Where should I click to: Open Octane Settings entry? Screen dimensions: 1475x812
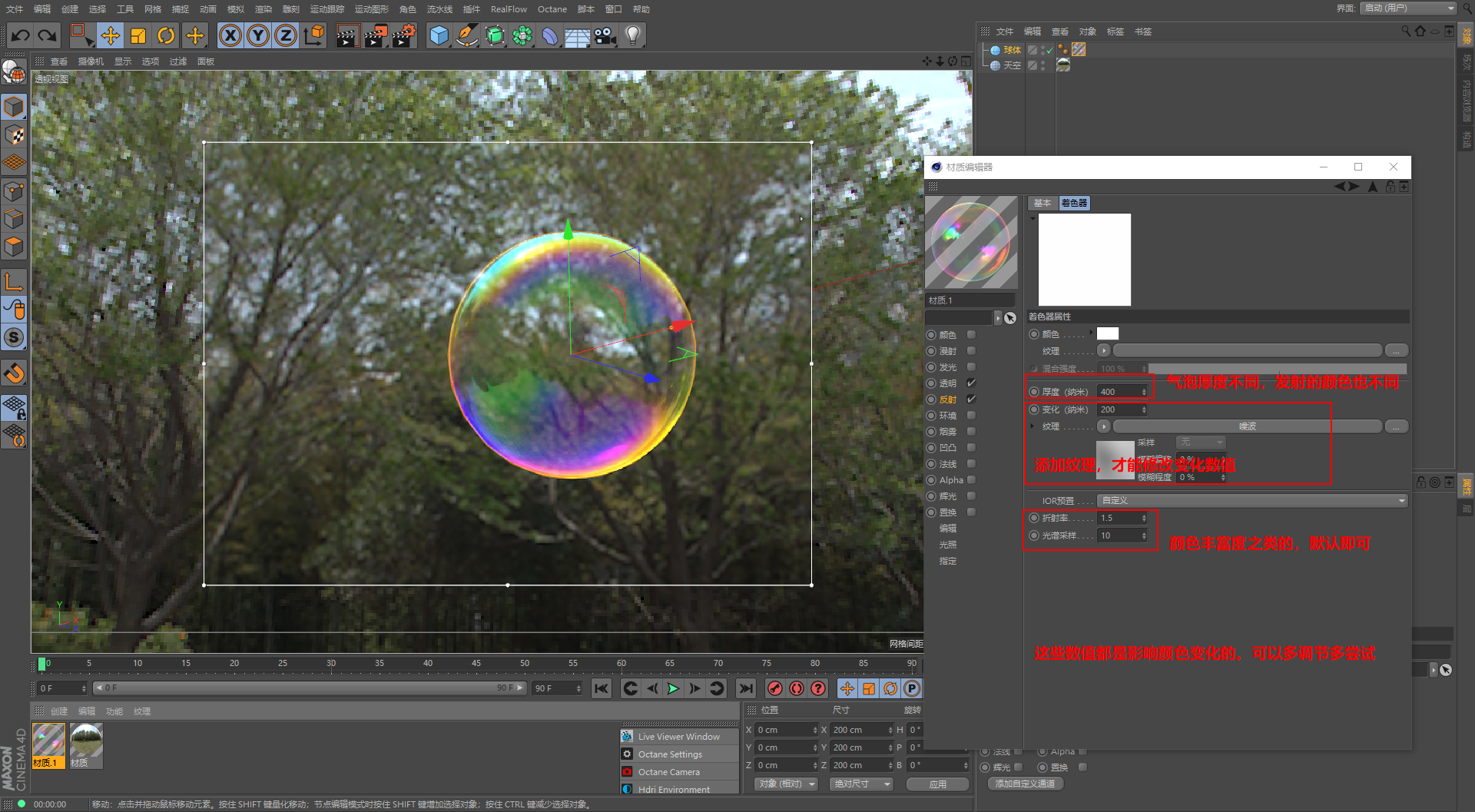679,754
